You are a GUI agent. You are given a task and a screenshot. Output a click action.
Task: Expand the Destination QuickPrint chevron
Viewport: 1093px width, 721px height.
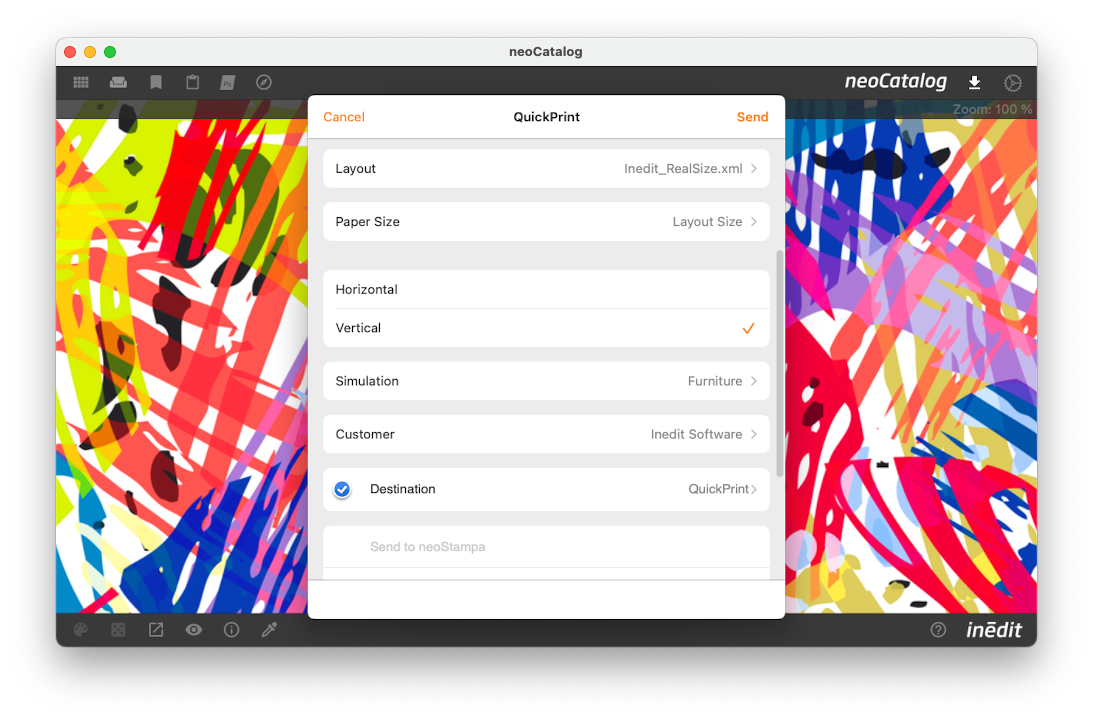754,489
